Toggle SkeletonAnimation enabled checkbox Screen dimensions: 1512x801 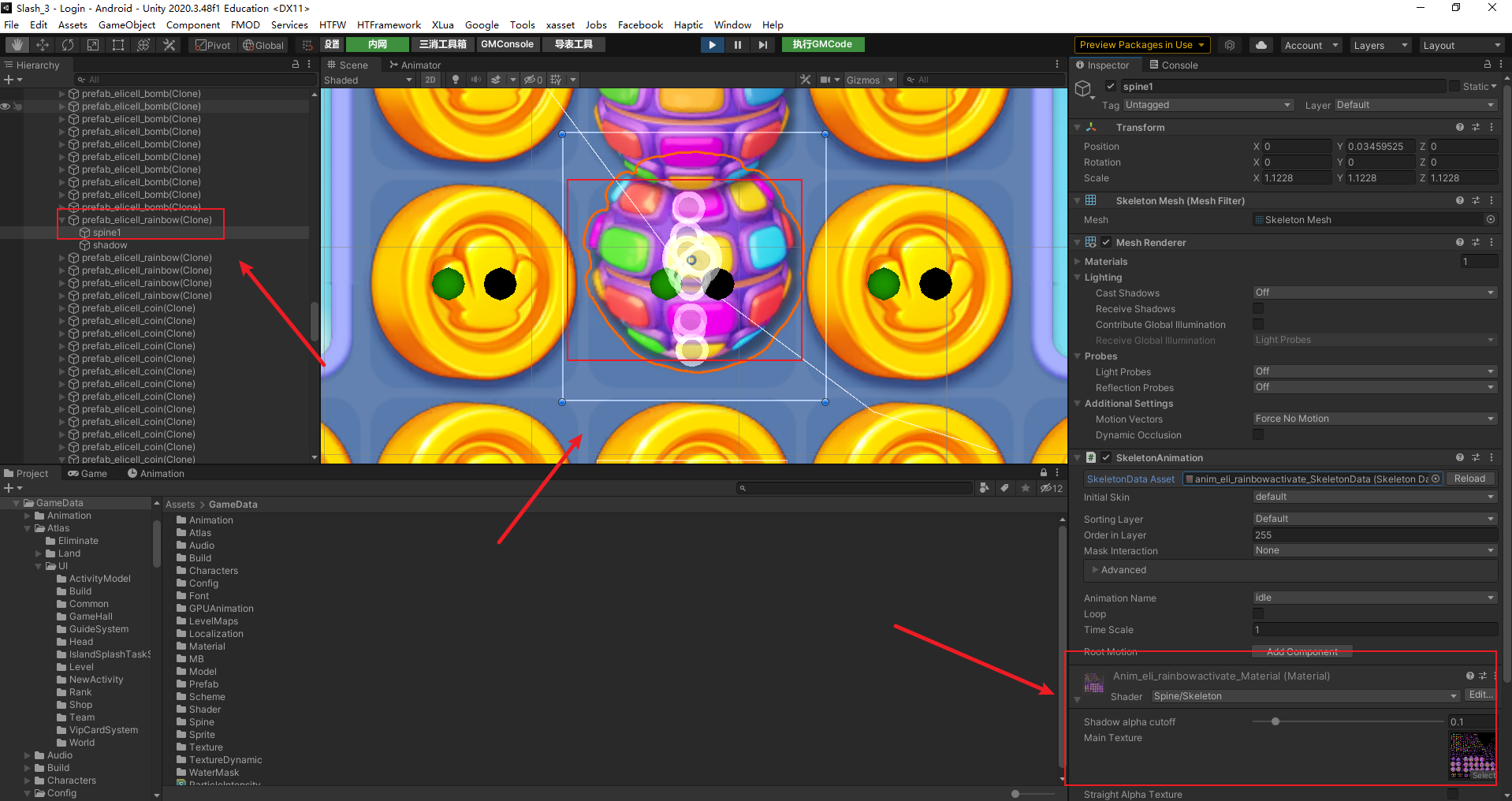tap(1106, 457)
